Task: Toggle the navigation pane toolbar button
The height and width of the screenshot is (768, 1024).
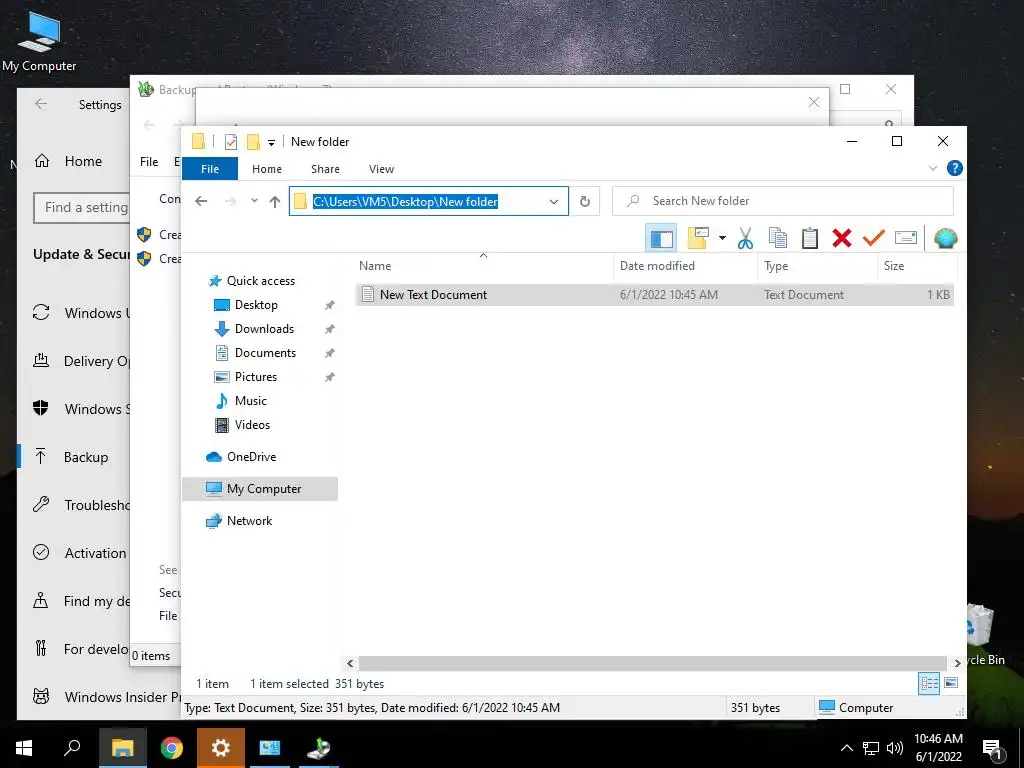Action: (x=661, y=238)
